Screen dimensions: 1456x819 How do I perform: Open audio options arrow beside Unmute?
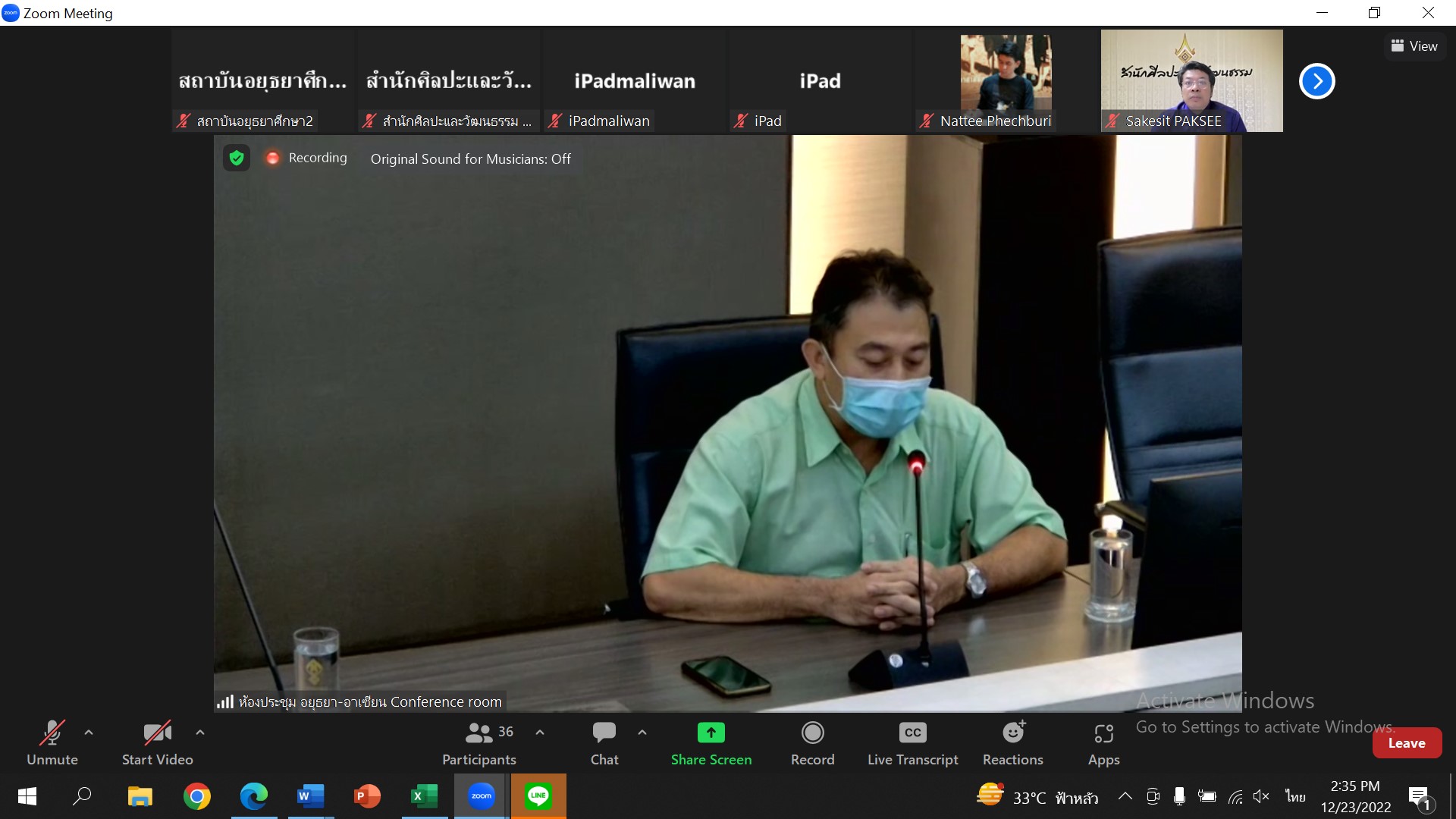[89, 733]
